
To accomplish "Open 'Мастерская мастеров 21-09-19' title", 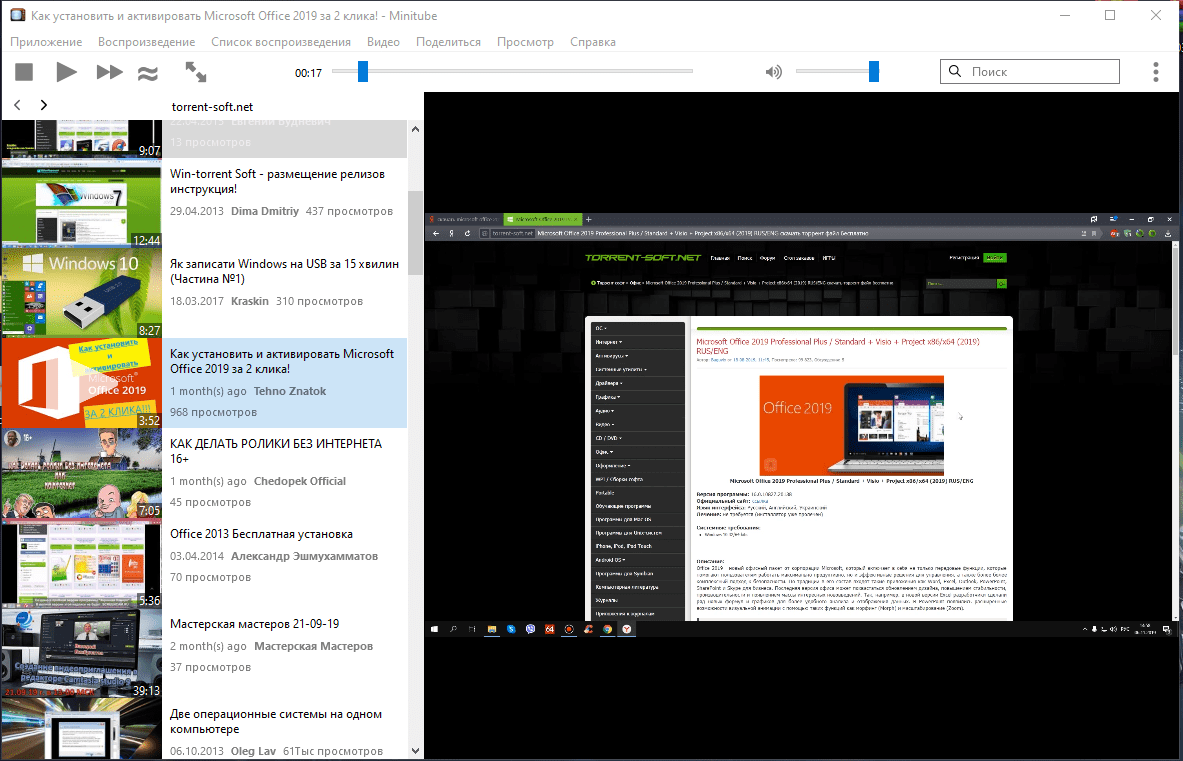I will point(254,624).
